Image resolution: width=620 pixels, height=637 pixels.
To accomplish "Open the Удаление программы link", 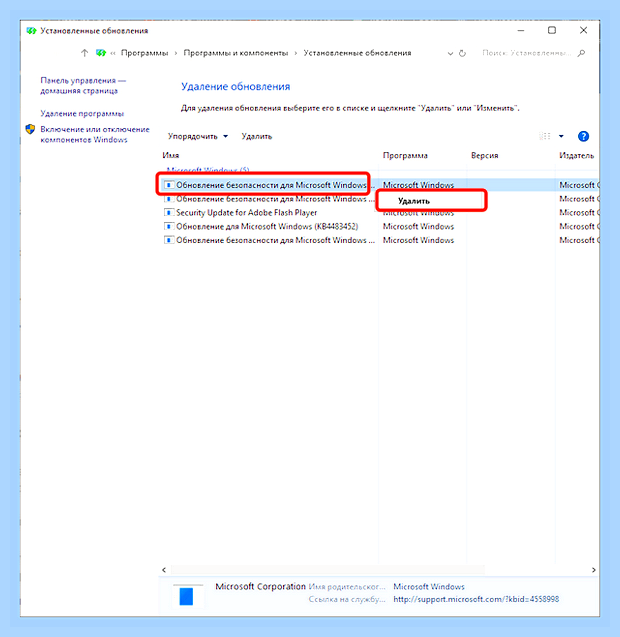I will pyautogui.click(x=82, y=114).
